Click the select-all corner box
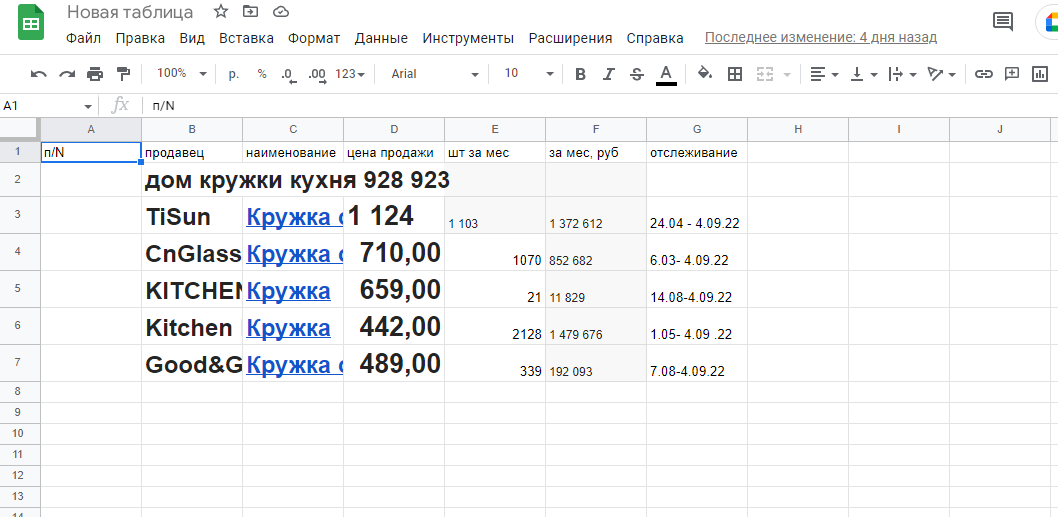This screenshot has height=517, width=1058. click(20, 129)
